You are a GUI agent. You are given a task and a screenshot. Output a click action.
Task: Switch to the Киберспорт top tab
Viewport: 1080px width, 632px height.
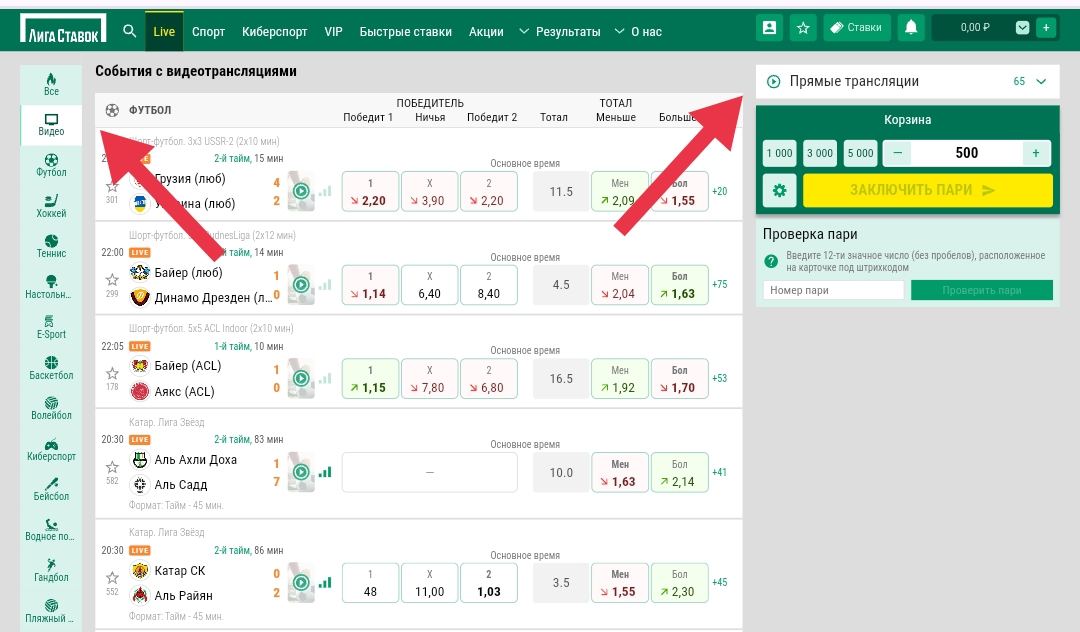tap(274, 32)
